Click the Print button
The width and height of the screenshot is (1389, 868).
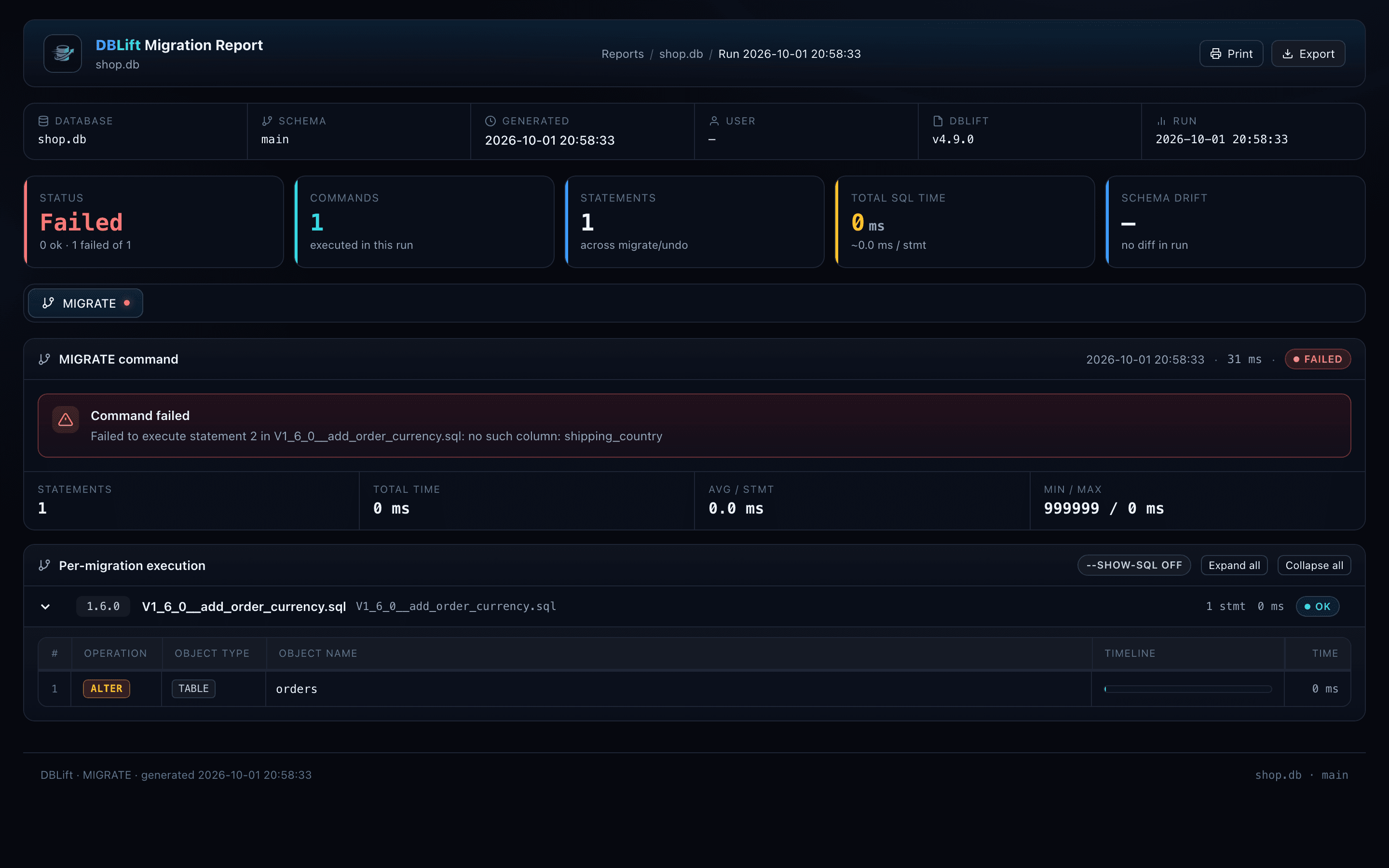1231,54
